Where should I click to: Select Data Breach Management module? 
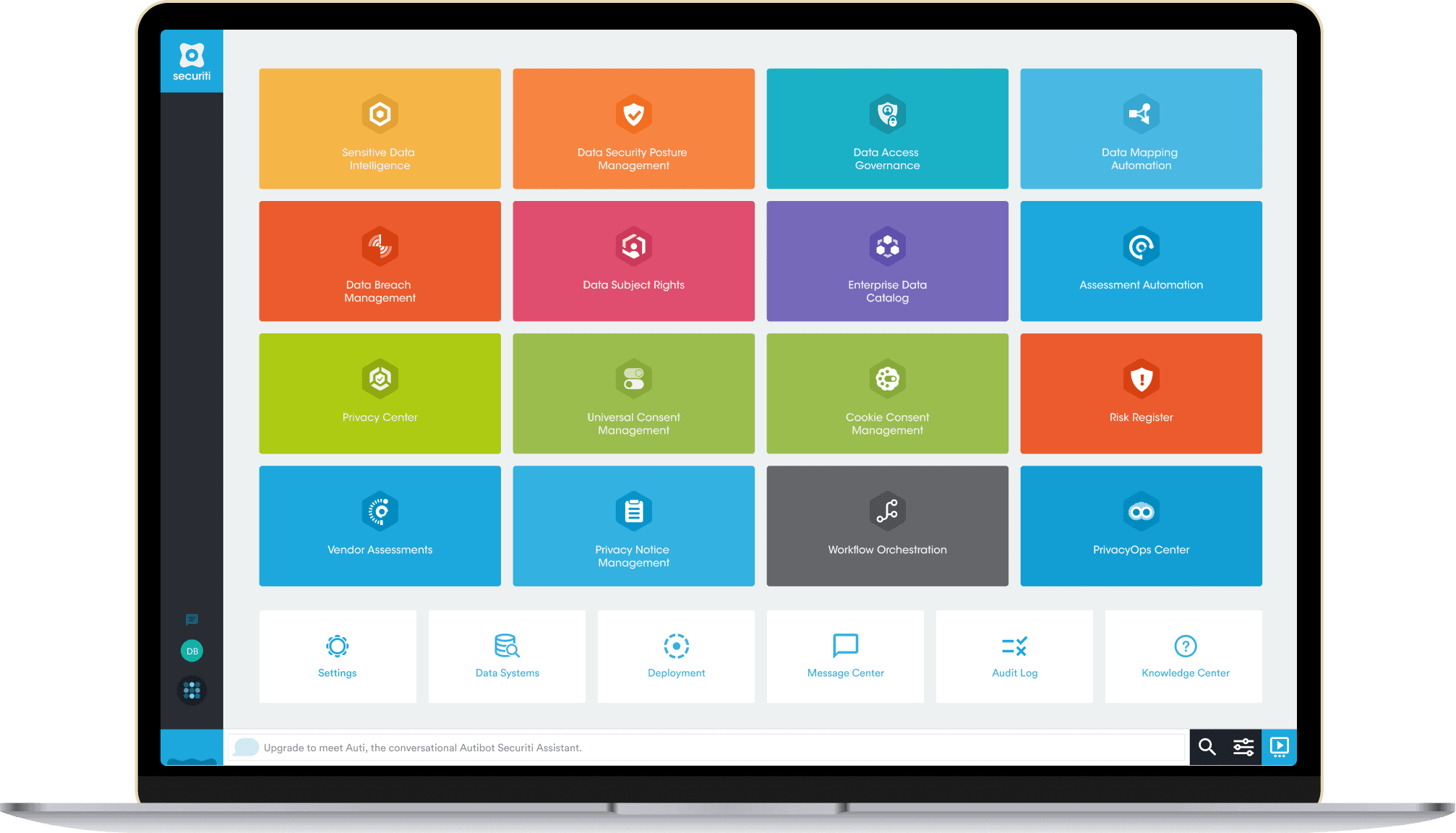click(x=382, y=263)
